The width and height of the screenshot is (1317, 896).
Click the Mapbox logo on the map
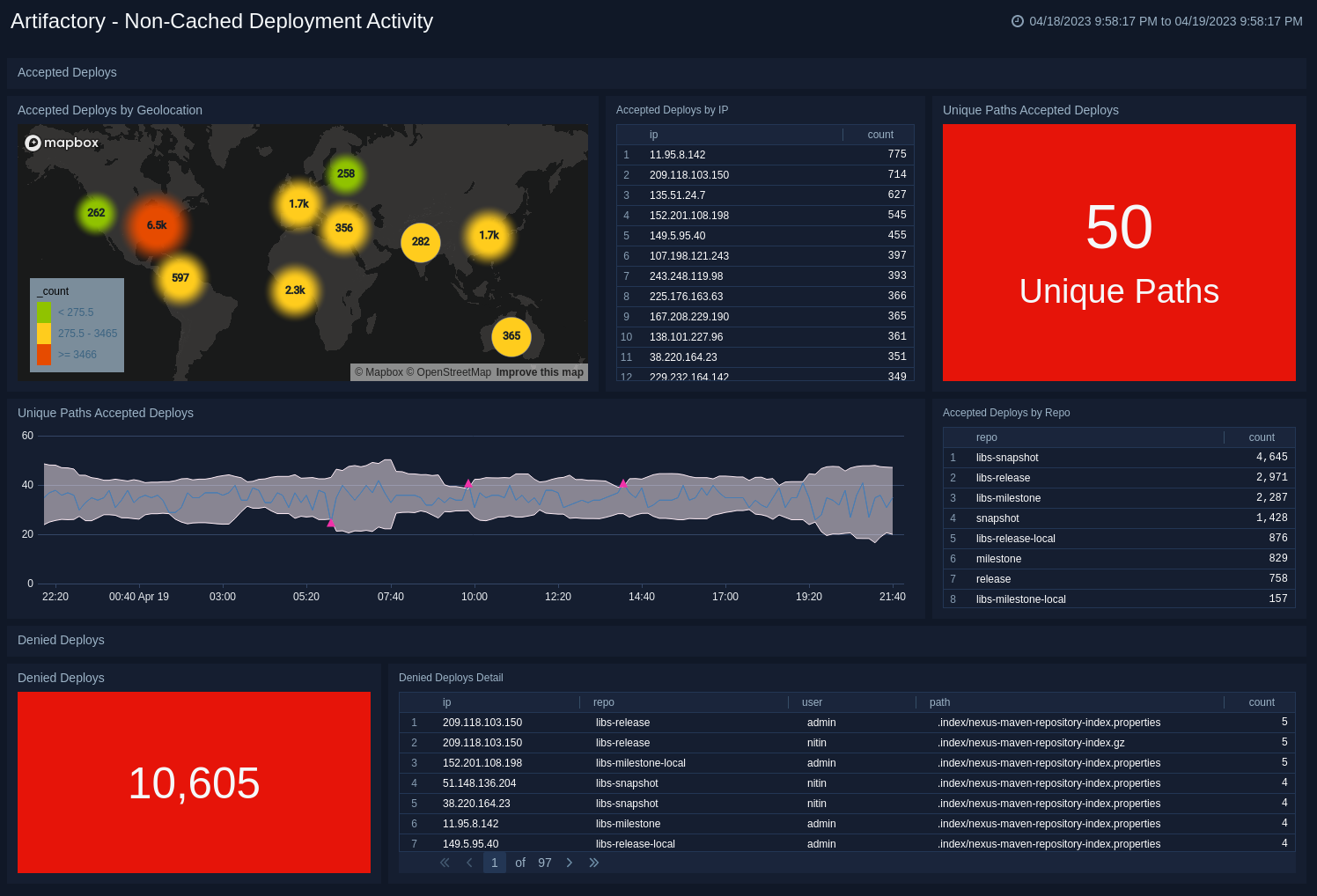coord(62,143)
